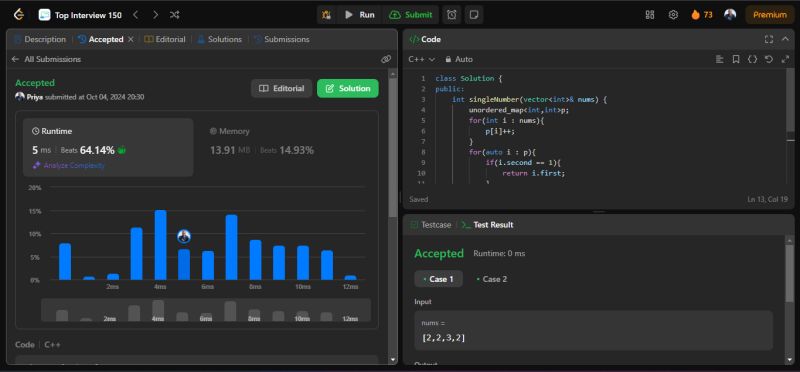The image size is (800, 372).
Task: Select Case 2 test case
Action: coord(491,279)
